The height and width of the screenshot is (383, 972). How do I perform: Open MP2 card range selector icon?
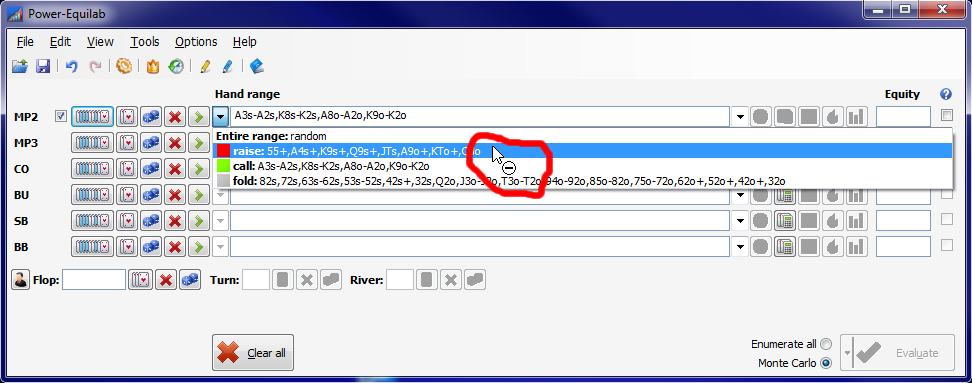pos(92,117)
